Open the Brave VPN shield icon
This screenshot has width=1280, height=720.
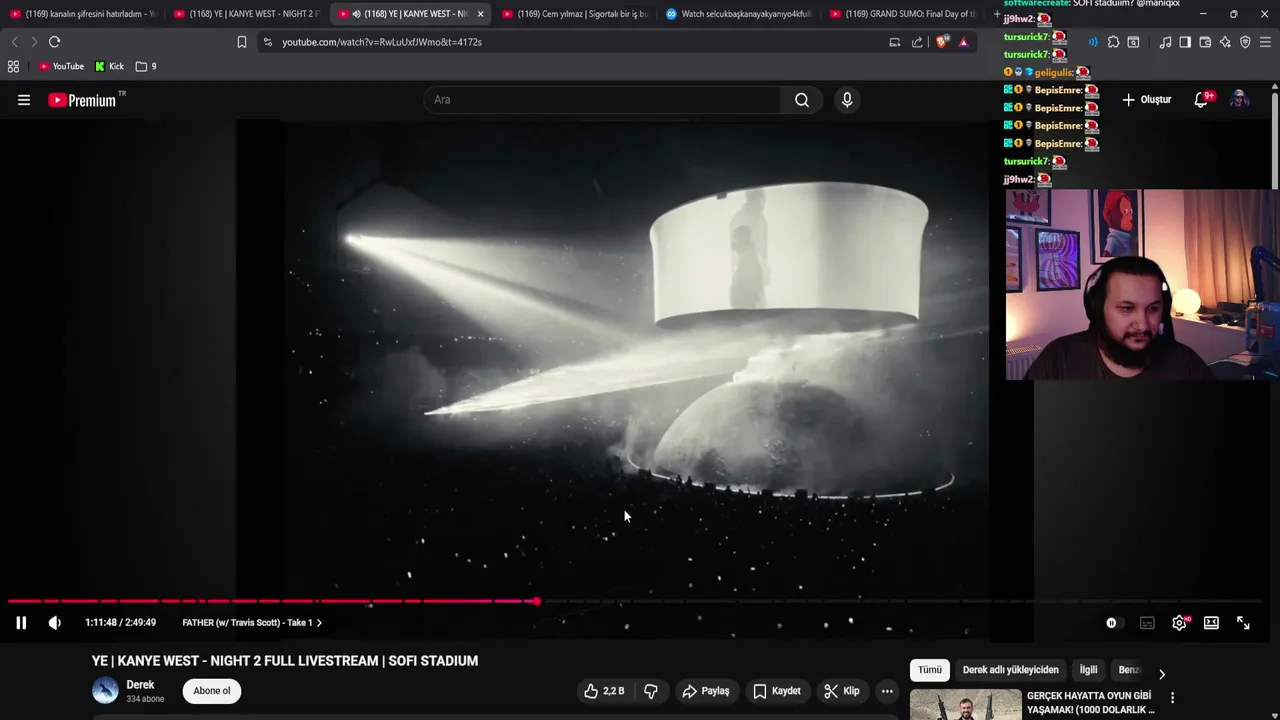1245,42
